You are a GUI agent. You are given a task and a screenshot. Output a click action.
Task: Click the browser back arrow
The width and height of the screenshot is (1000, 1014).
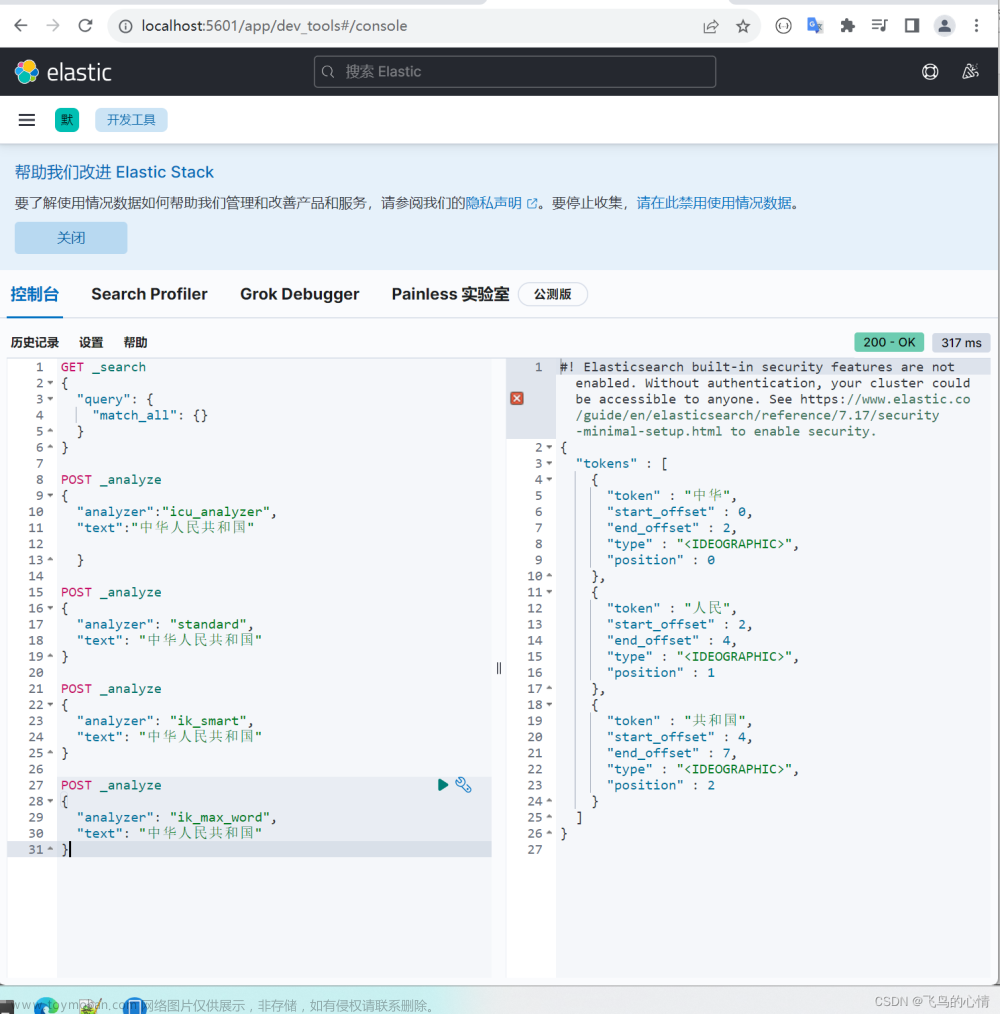pos(21,26)
